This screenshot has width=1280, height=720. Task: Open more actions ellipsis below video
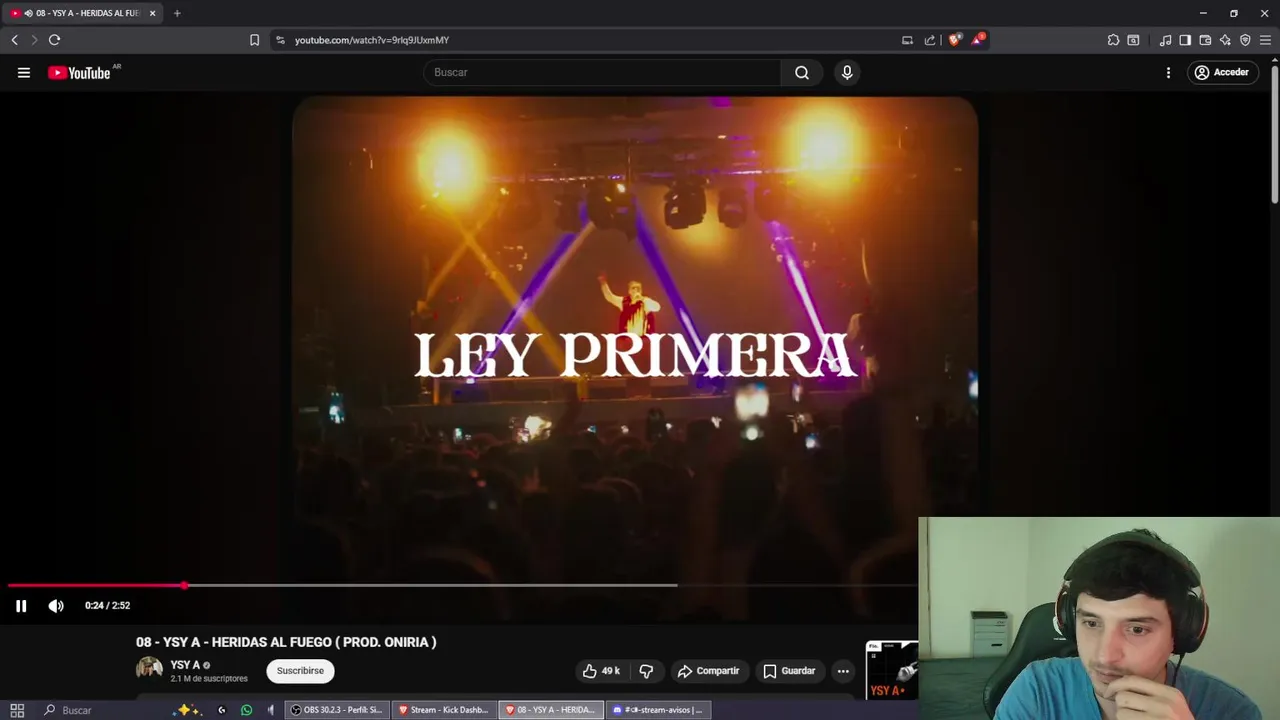pos(843,671)
